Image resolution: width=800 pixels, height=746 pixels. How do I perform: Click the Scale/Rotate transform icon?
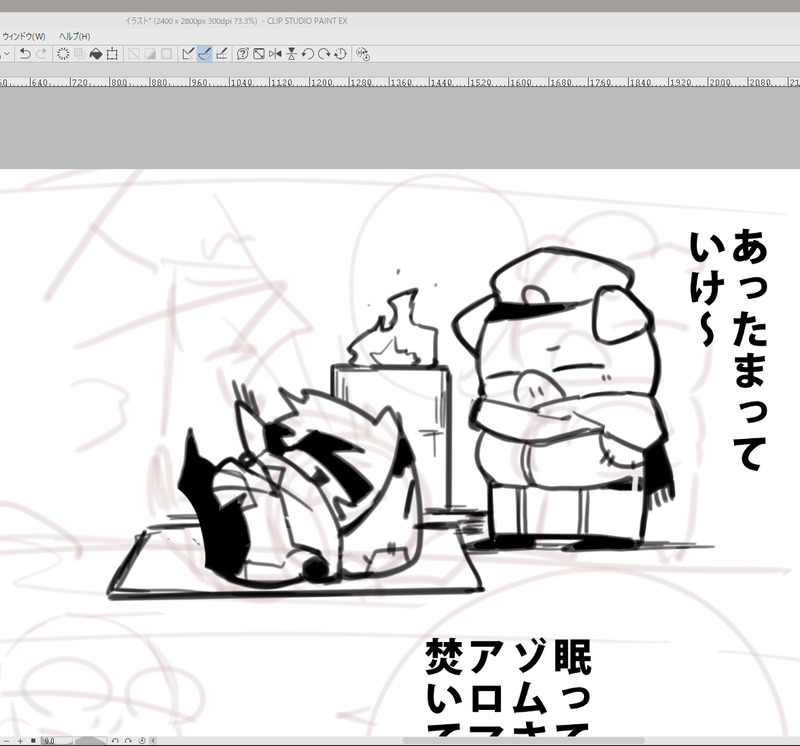(x=112, y=54)
